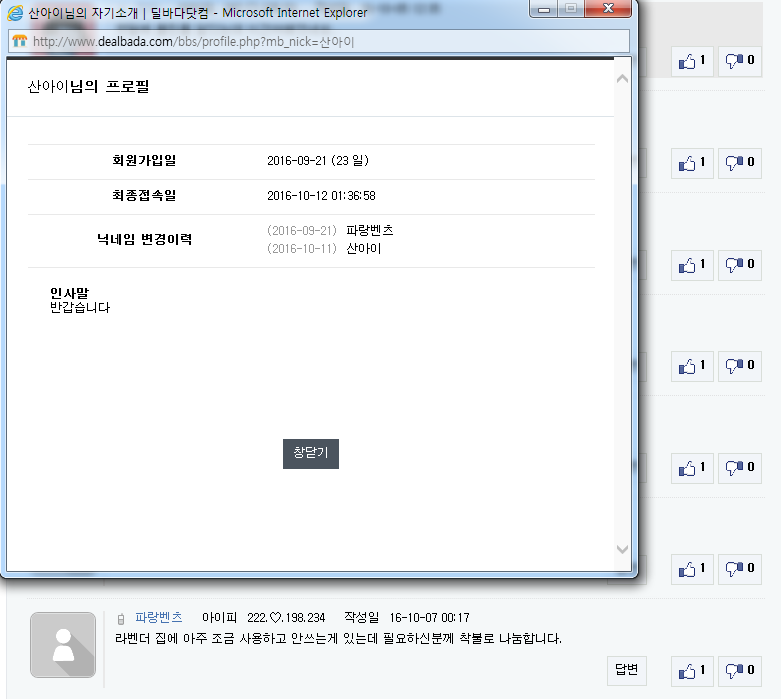Click thumbs-up level with the 회원가입일 row
This screenshot has width=781, height=699.
click(691, 163)
